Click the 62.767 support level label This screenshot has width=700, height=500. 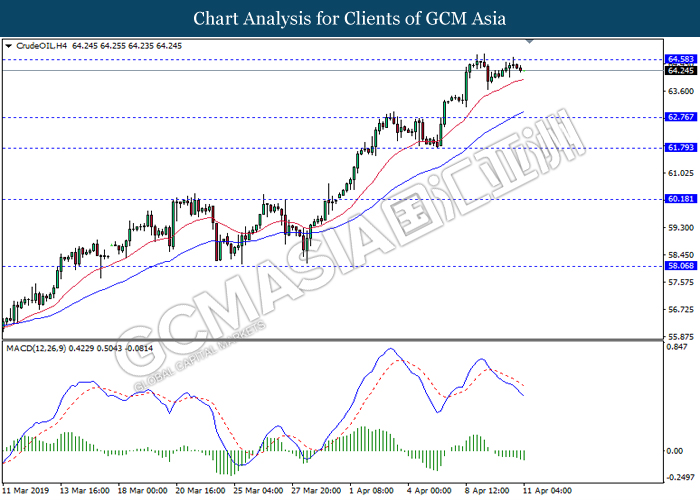[x=681, y=117]
